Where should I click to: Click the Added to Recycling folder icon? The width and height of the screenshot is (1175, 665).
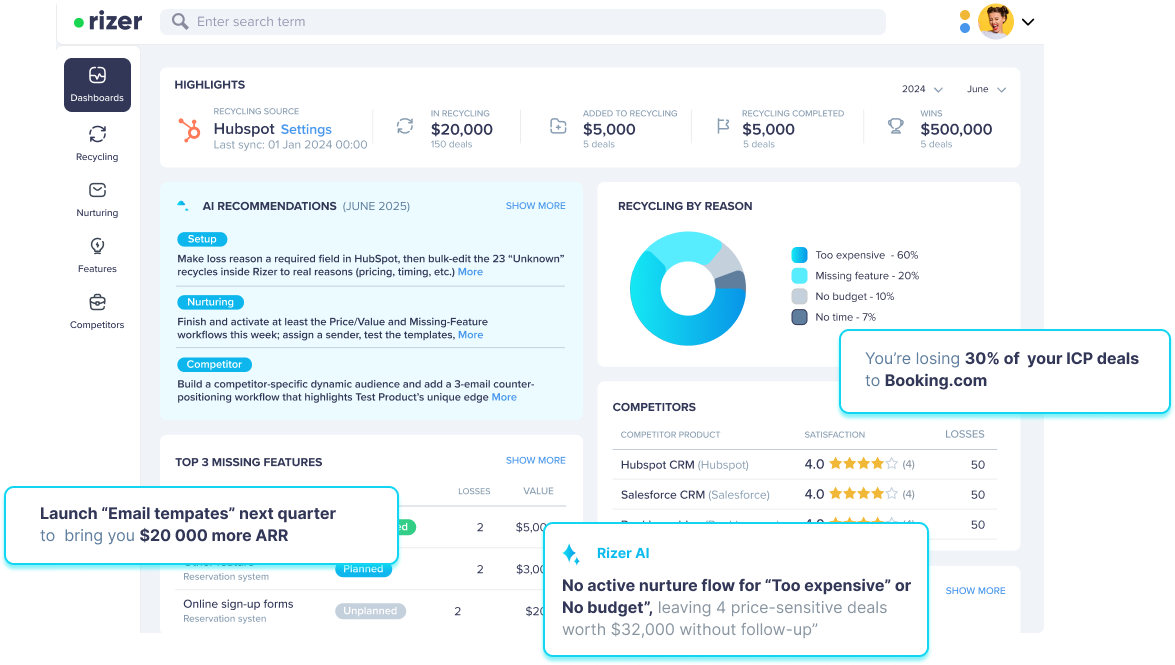558,126
